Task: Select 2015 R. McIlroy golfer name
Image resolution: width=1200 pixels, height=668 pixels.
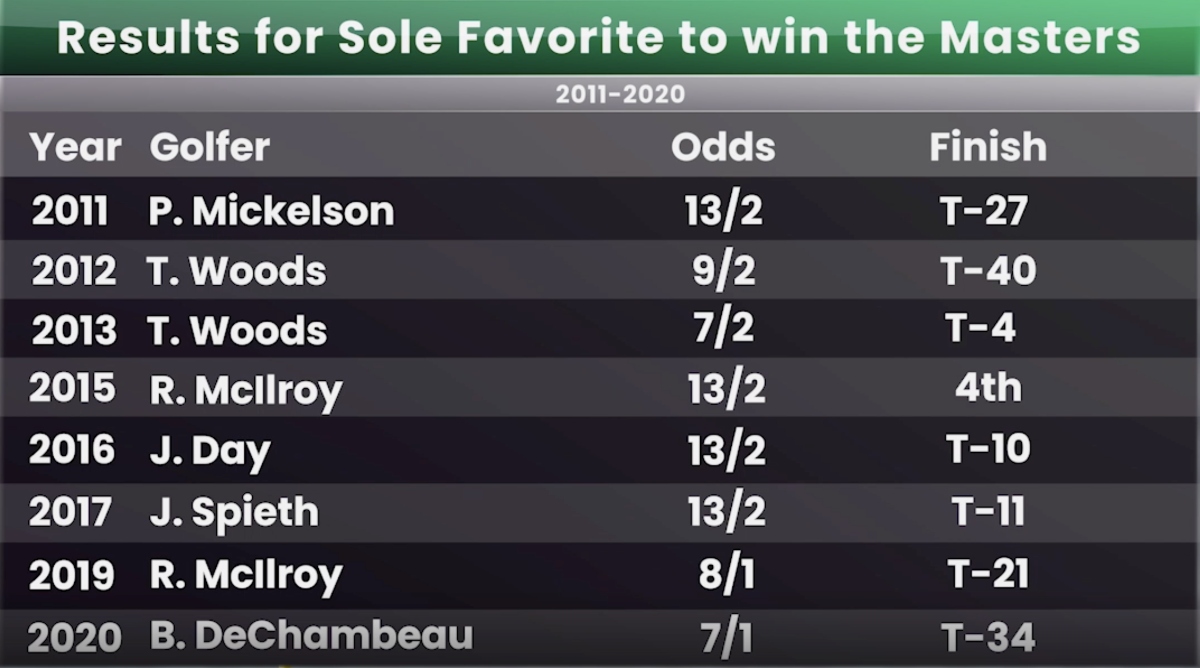Action: point(246,390)
